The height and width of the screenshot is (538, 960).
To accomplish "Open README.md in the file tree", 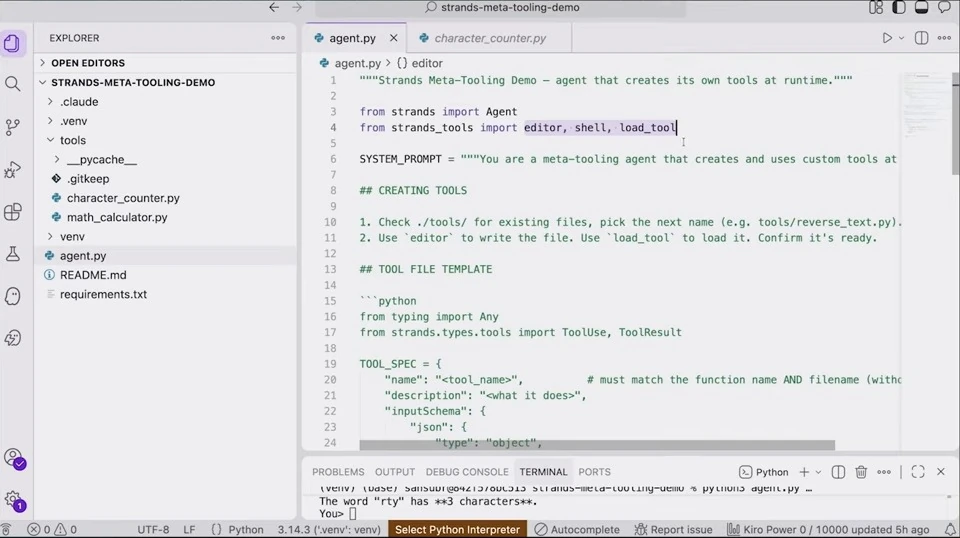I will click(x=93, y=275).
